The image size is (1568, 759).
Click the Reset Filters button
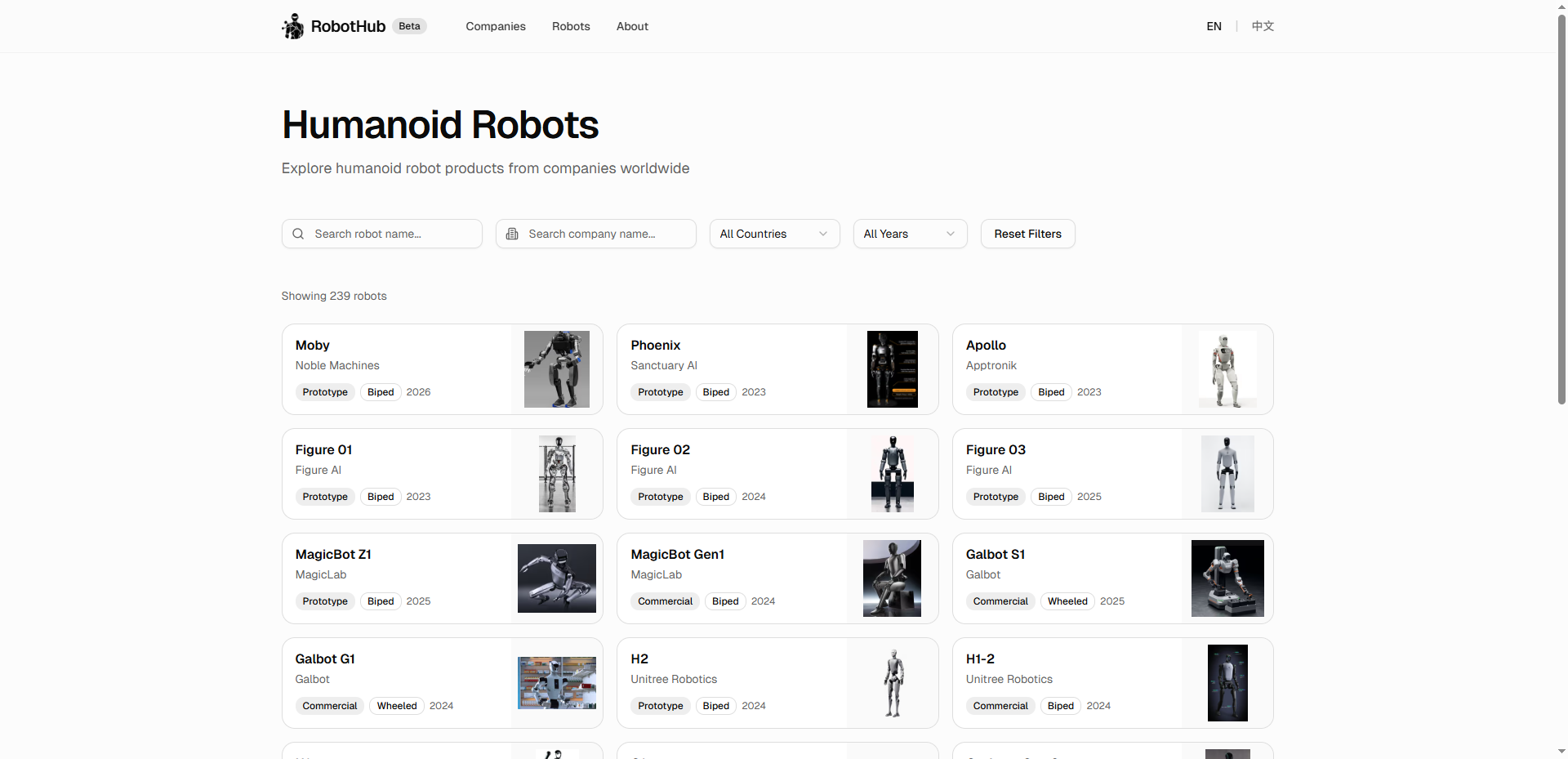[x=1027, y=234]
